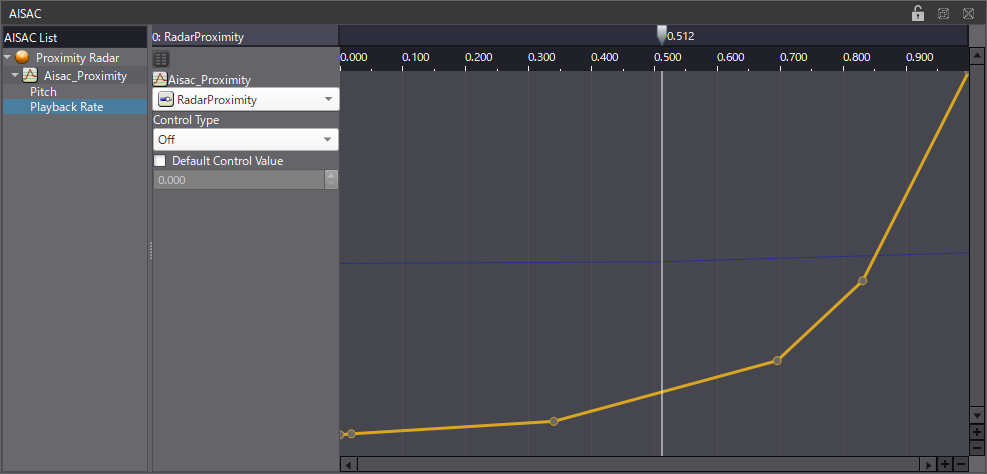The image size is (987, 474).
Task: Click the Default Control Value 0.000 field
Action: pos(239,180)
